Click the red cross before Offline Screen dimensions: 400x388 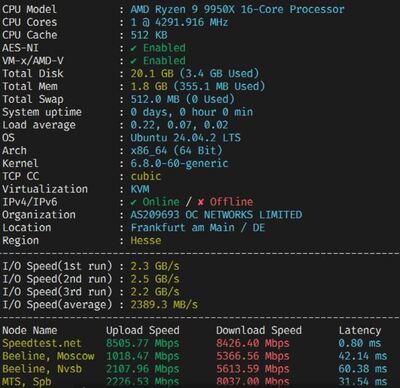pos(201,202)
